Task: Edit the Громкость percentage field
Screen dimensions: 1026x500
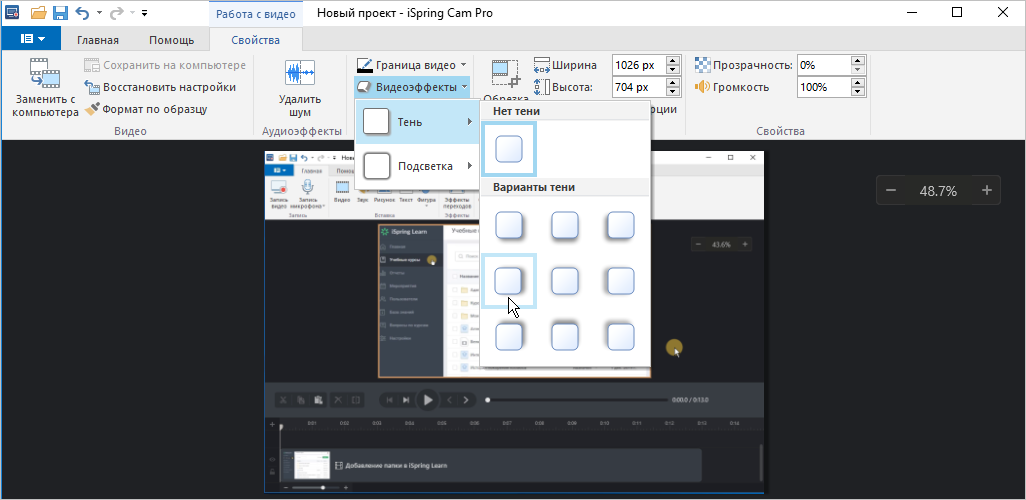Action: 824,87
